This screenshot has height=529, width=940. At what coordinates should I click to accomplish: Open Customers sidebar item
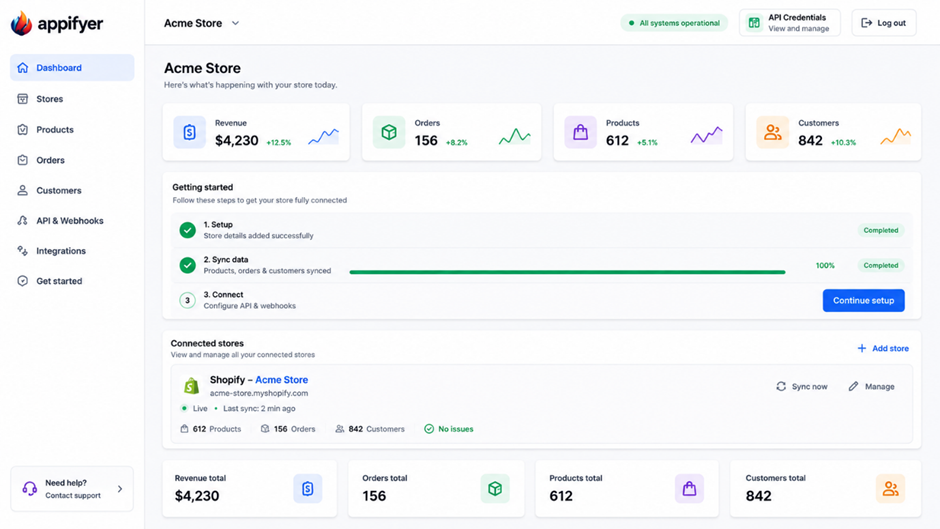pos(72,190)
